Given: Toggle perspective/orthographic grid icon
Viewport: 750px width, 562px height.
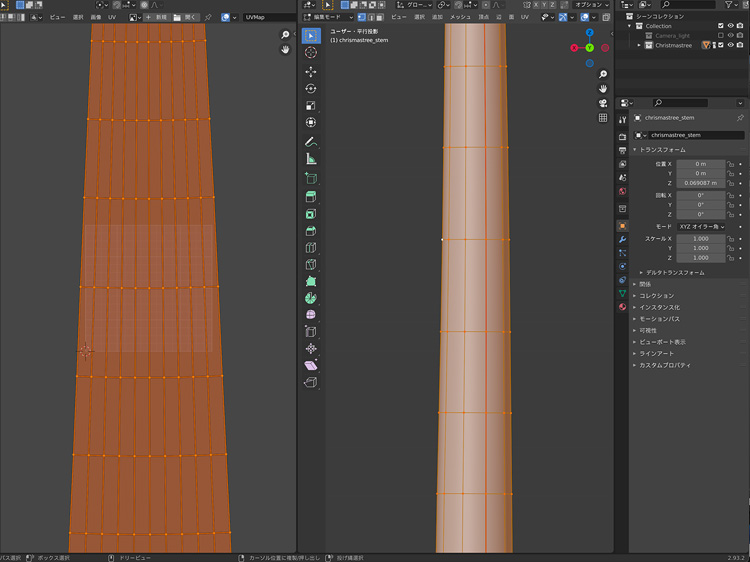Looking at the screenshot, I should tap(603, 118).
